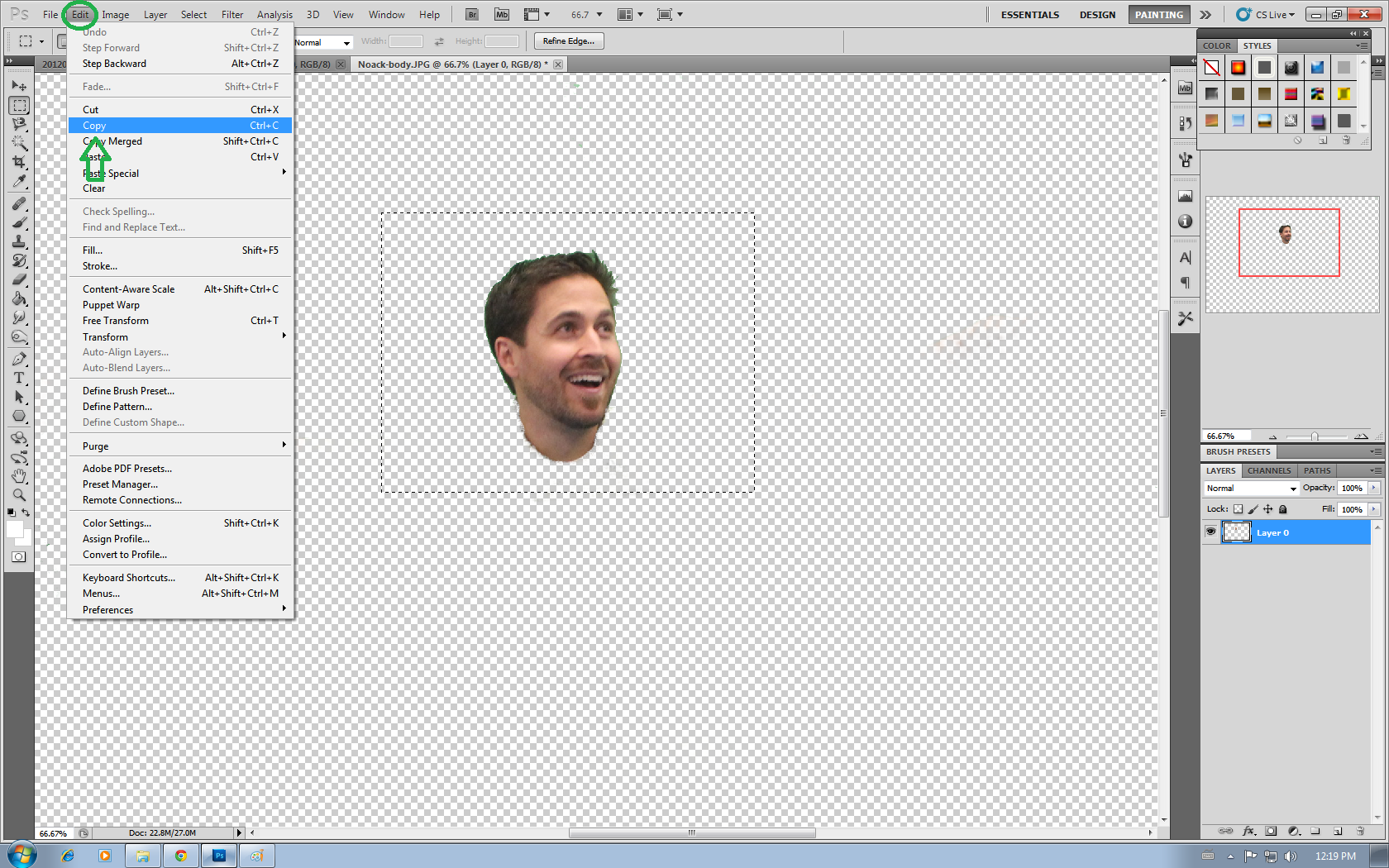The height and width of the screenshot is (868, 1389).
Task: Switch to the Paths tab
Action: (1317, 470)
